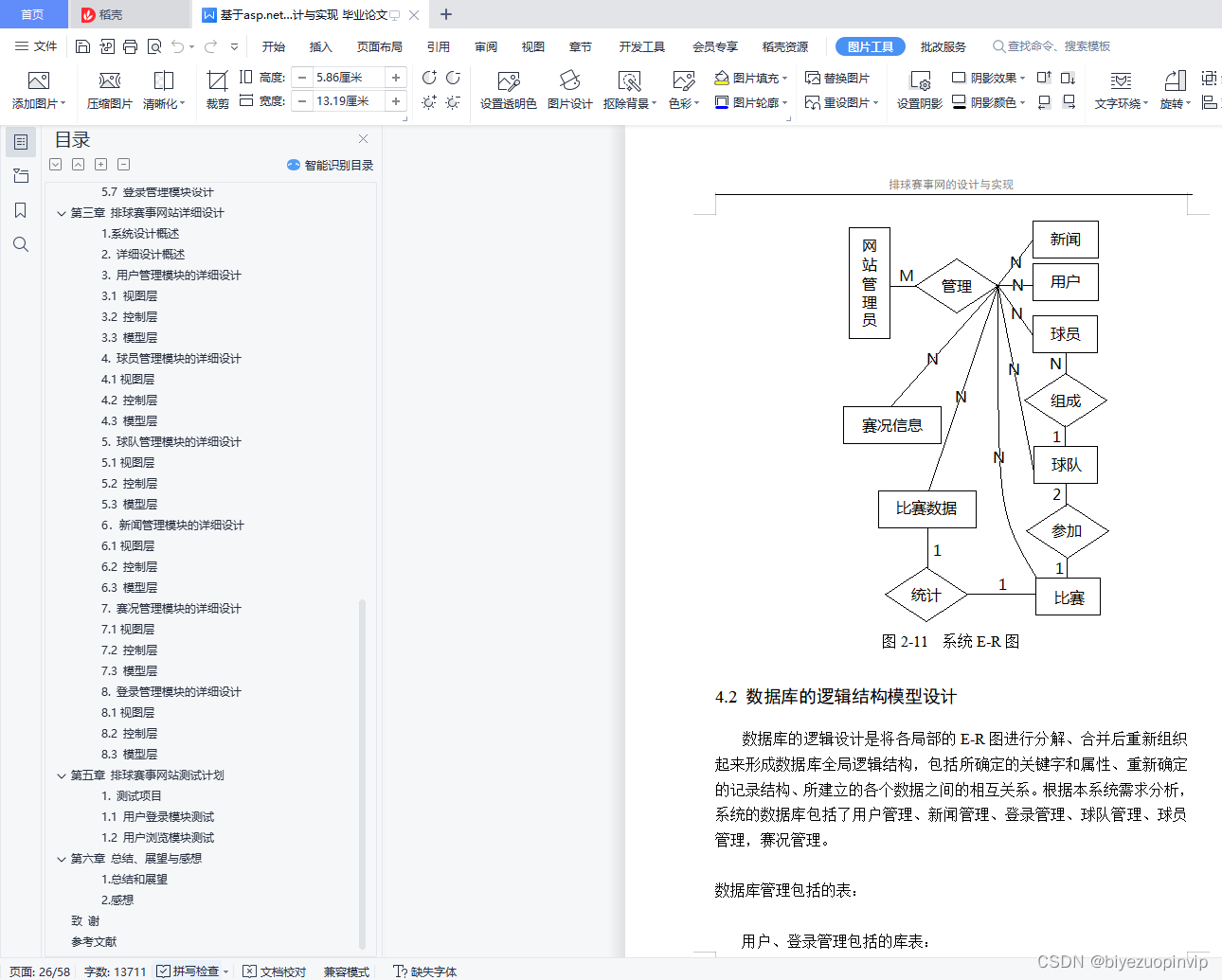The image size is (1222, 980).
Task: Go to outline item 参考文献
Action: (x=94, y=942)
